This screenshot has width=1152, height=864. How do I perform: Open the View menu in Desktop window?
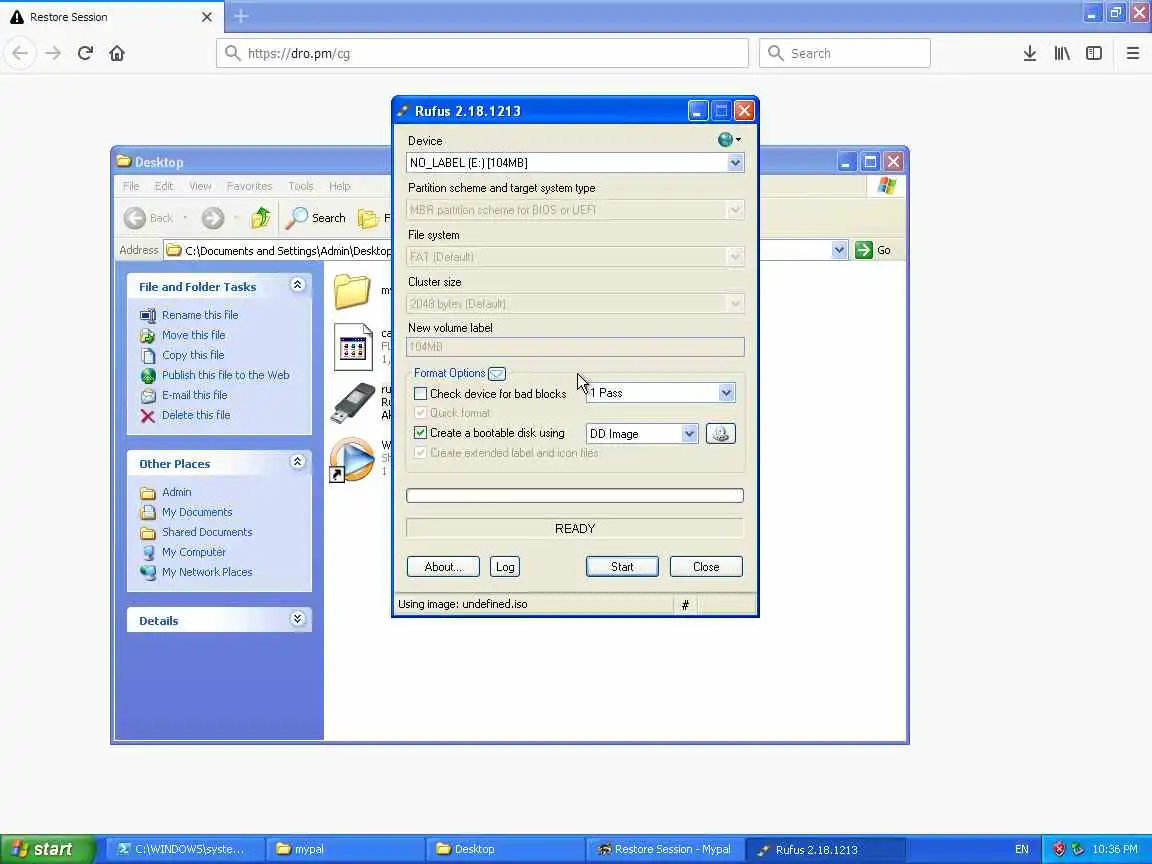click(x=200, y=186)
